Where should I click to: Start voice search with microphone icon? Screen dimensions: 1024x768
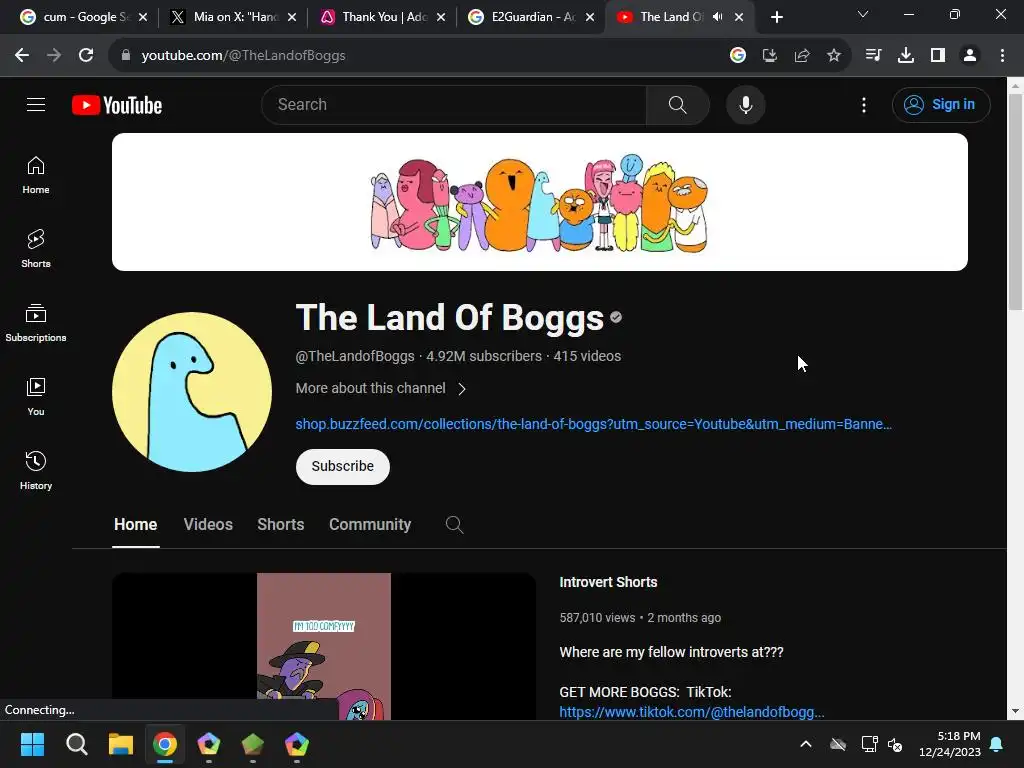745,104
